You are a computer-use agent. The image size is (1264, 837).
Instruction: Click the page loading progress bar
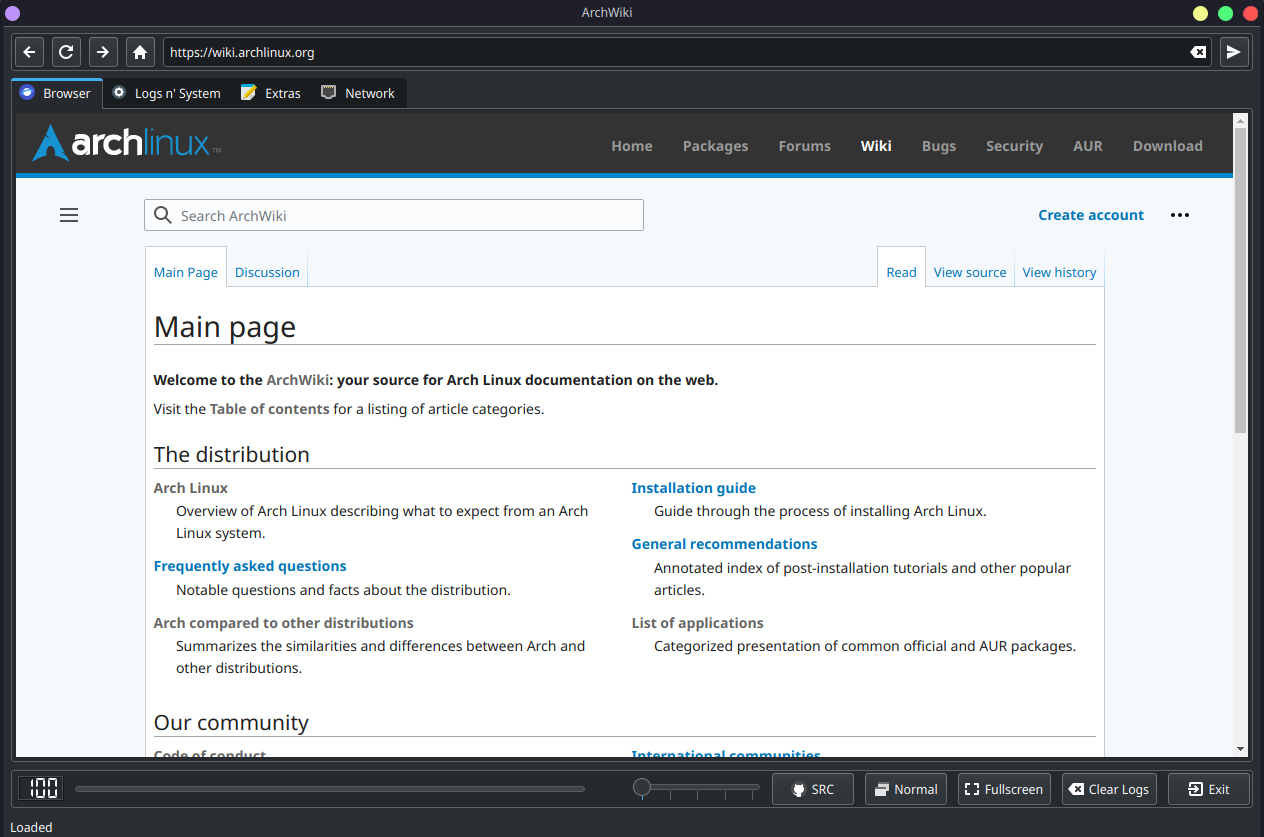330,789
